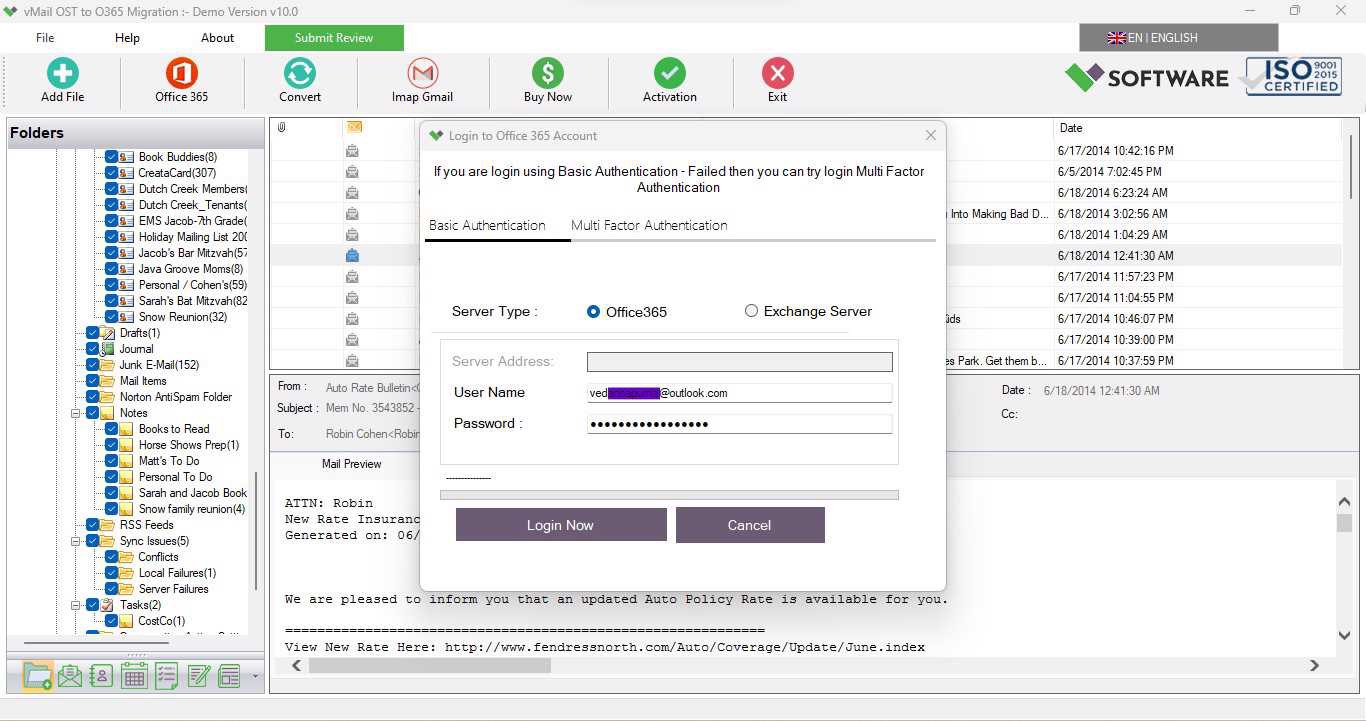
Task: Click the Submit Review menu item
Action: tap(334, 38)
